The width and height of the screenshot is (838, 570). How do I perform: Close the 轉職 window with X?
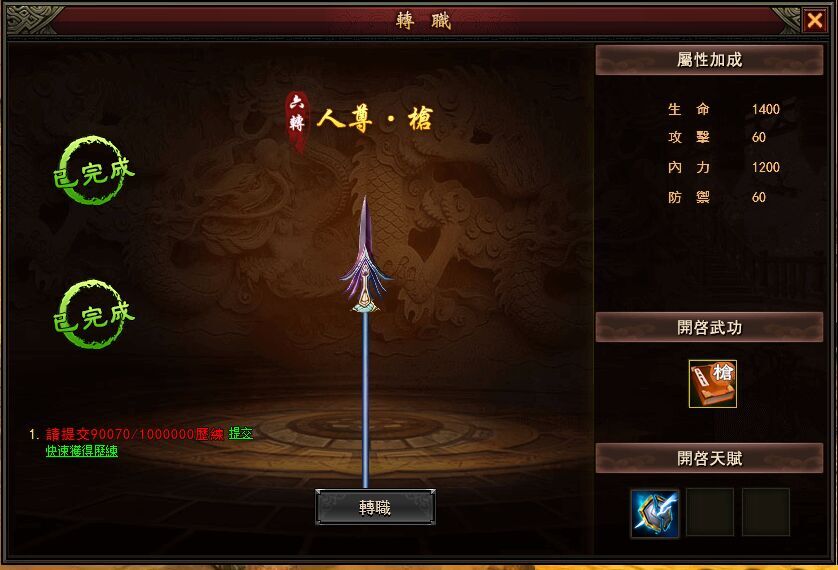pyautogui.click(x=814, y=21)
